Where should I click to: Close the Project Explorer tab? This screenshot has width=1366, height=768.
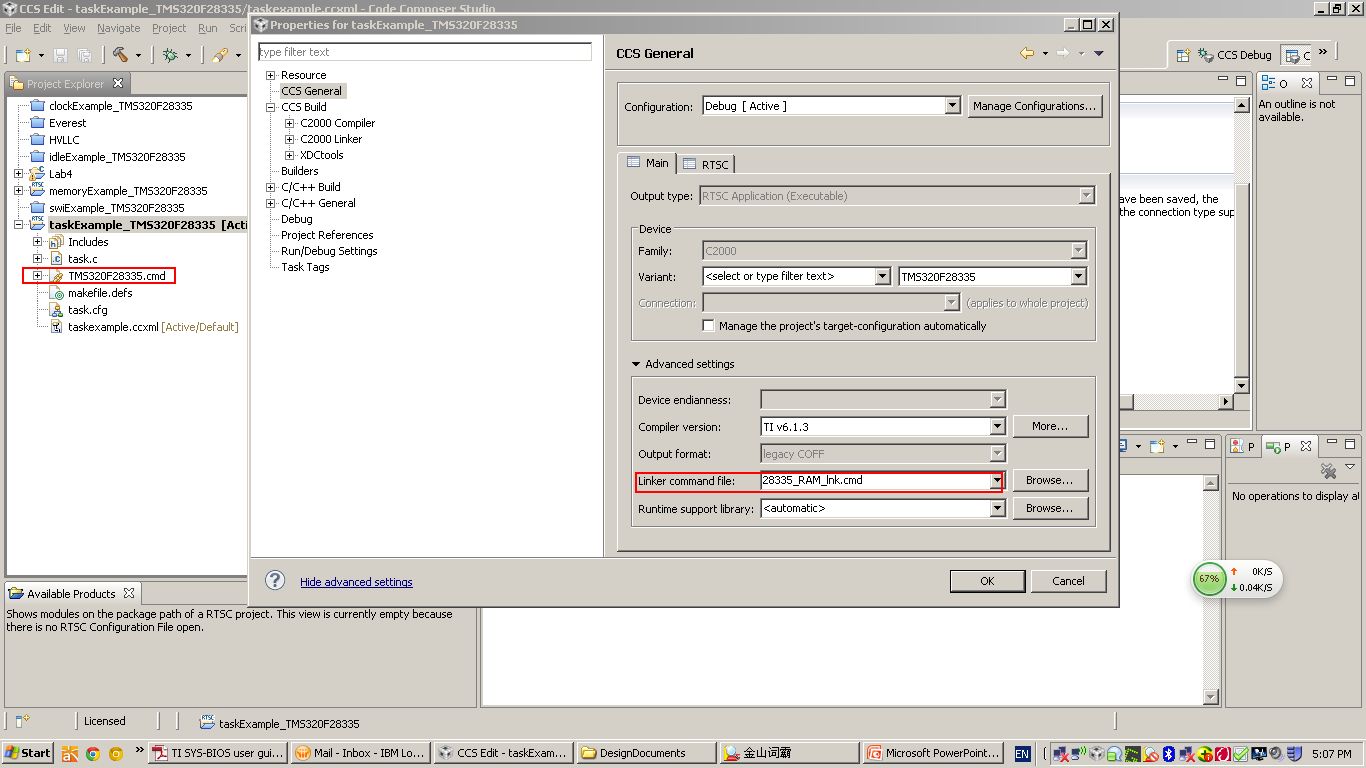tap(117, 83)
